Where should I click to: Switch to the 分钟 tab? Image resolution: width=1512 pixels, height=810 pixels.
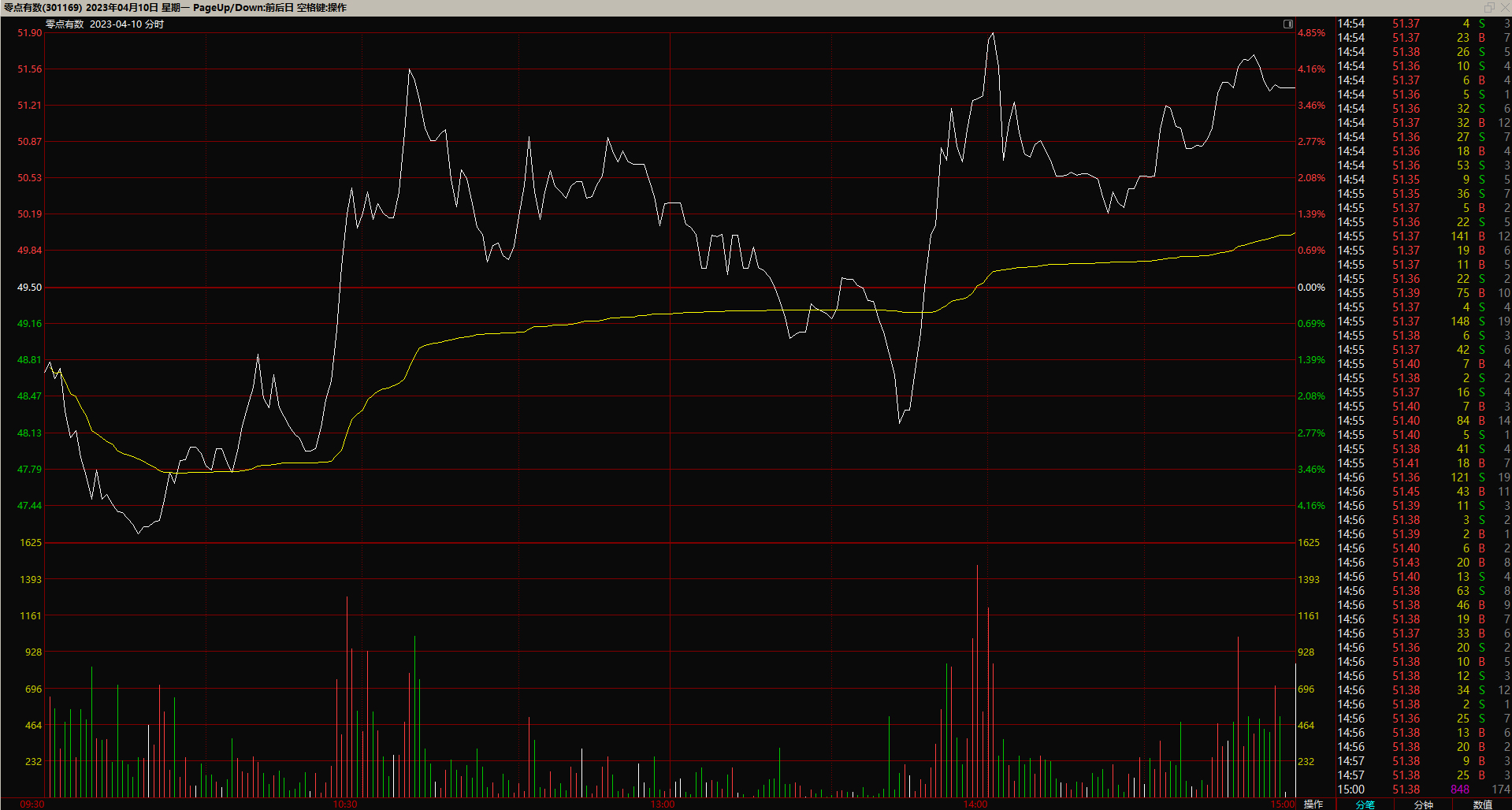pyautogui.click(x=1423, y=804)
